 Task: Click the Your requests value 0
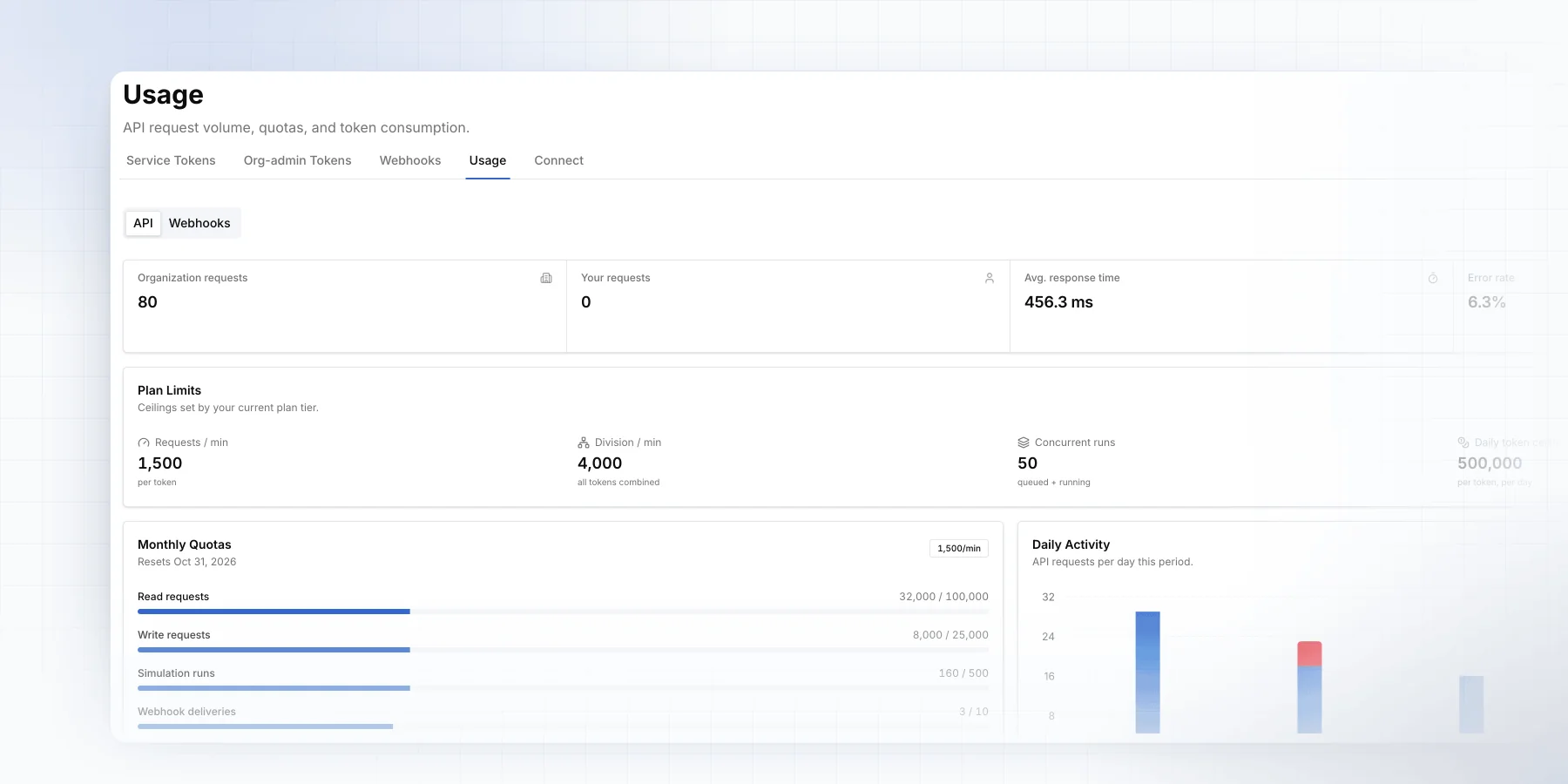pos(586,302)
